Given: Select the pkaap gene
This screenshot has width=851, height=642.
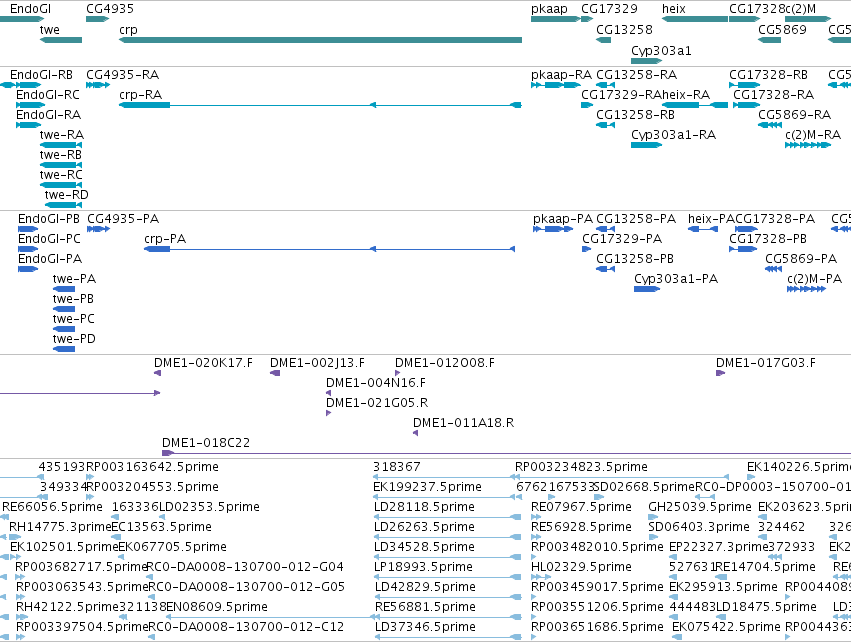Looking at the screenshot, I should coord(555,19).
